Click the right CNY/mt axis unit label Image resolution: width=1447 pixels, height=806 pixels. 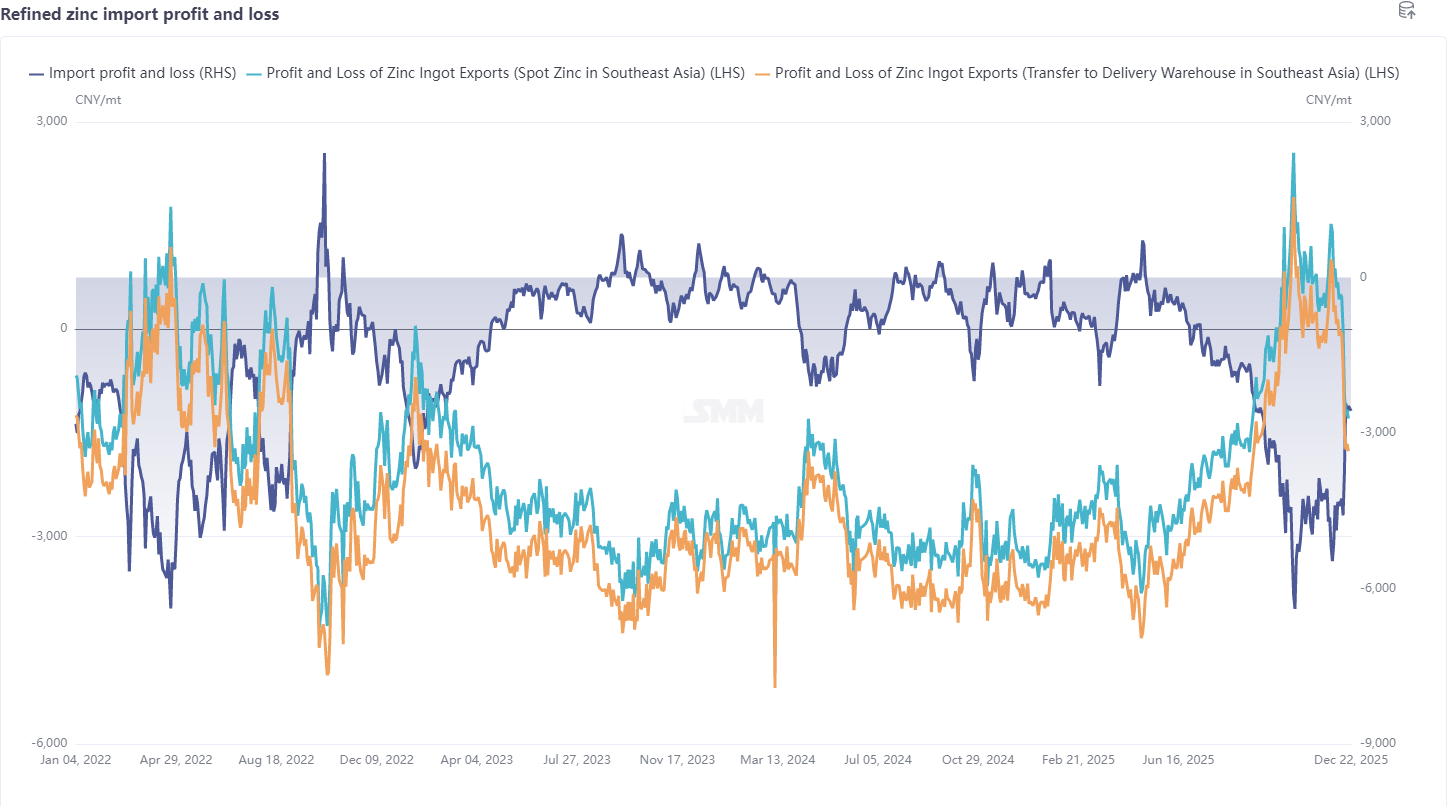(x=1328, y=100)
